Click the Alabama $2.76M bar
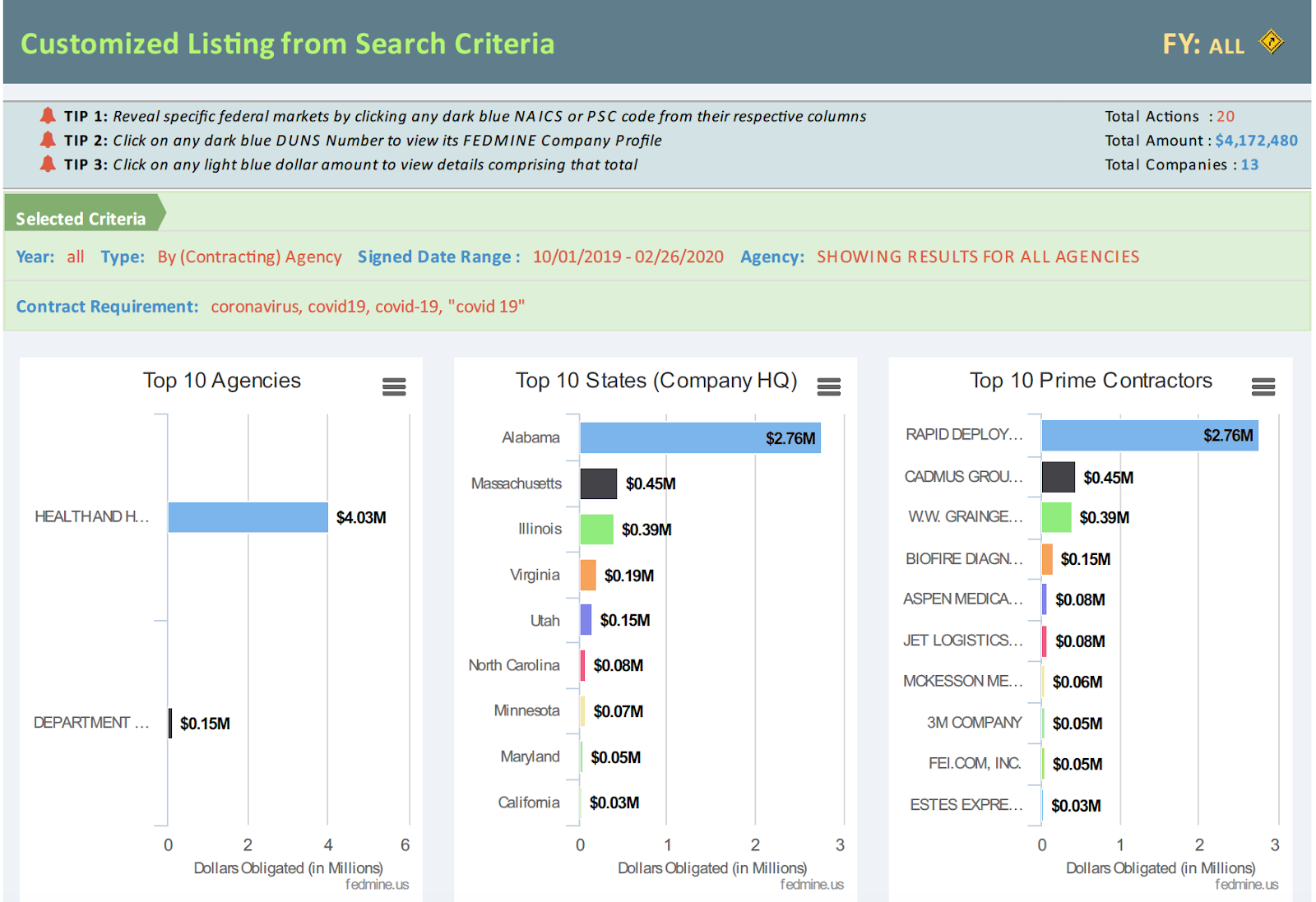Screen dimensions: 1316x902 coord(700,438)
